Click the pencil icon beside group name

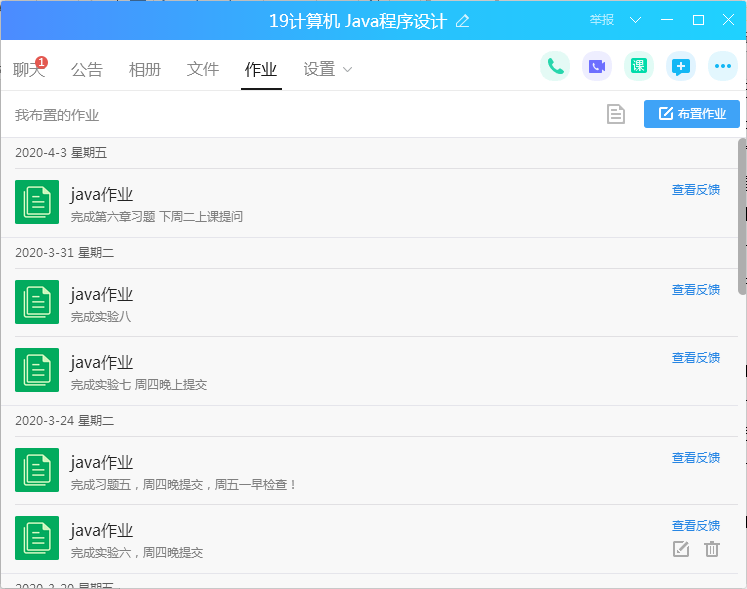pos(462,21)
